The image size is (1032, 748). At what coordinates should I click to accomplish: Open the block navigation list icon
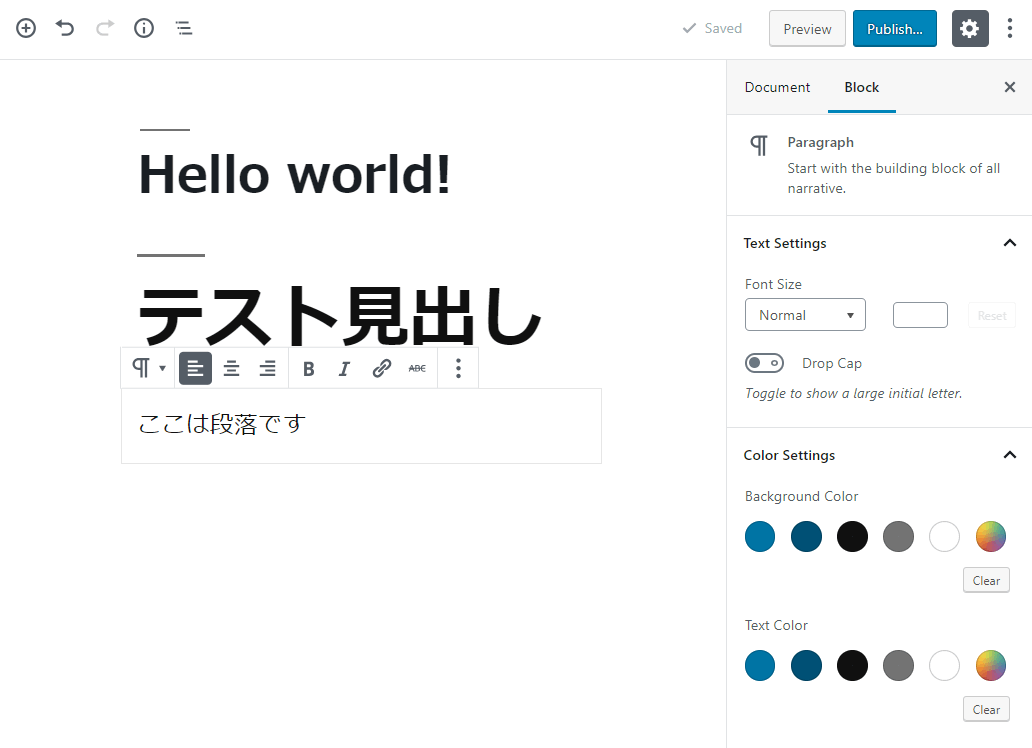click(x=184, y=28)
